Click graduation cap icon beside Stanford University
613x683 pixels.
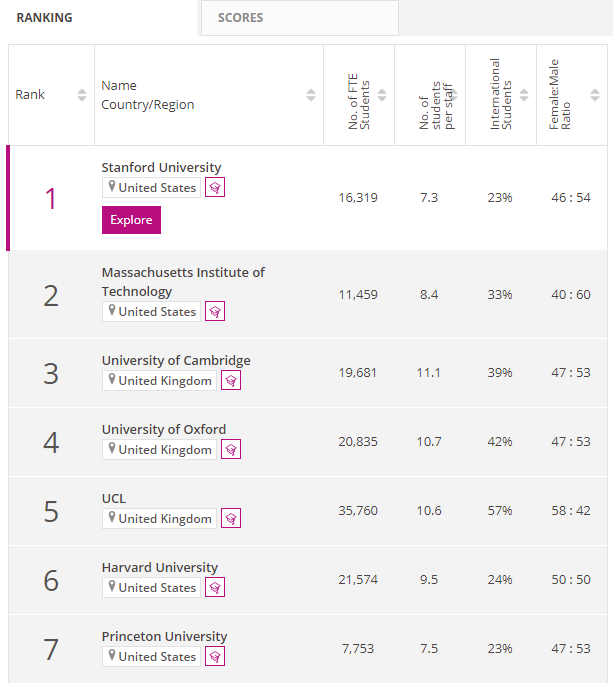click(x=215, y=187)
